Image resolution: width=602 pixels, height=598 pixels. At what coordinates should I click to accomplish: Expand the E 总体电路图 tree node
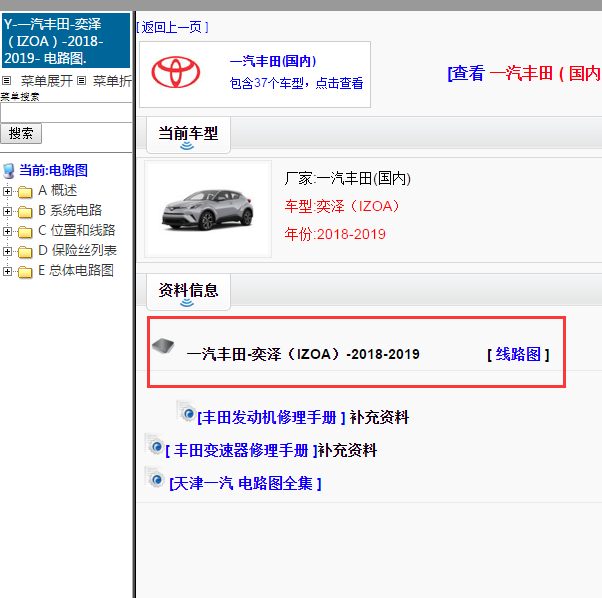[x=7, y=271]
